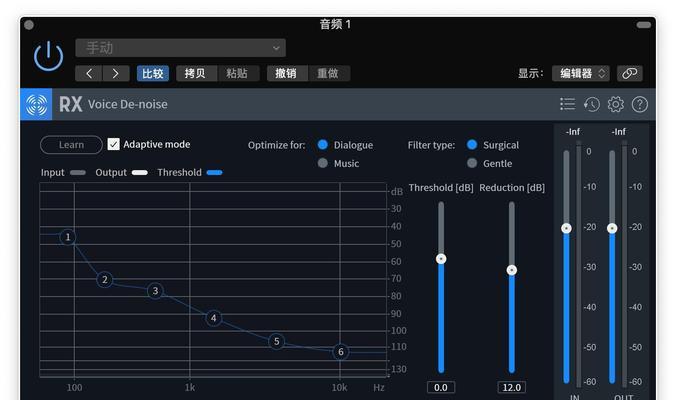Open the settings gear icon

[616, 104]
